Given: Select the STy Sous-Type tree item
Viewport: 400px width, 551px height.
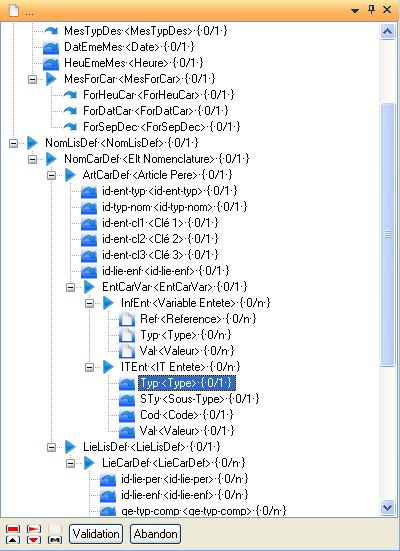Looking at the screenshot, I should pyautogui.click(x=199, y=399).
